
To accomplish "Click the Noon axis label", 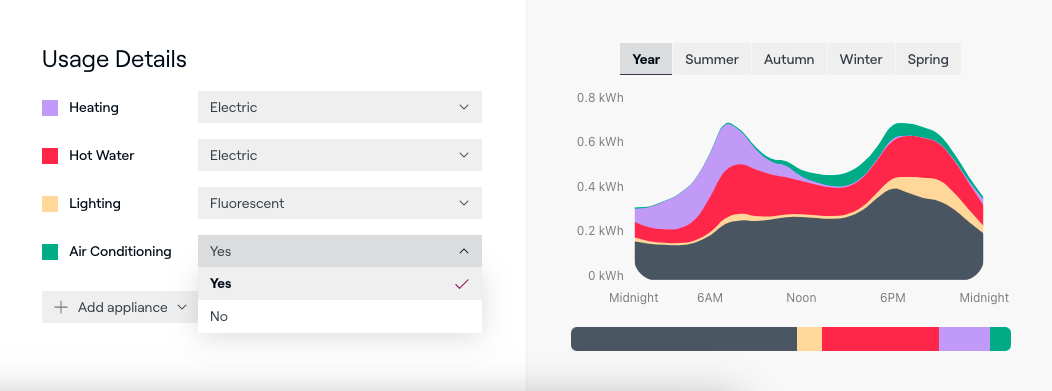I will click(801, 298).
